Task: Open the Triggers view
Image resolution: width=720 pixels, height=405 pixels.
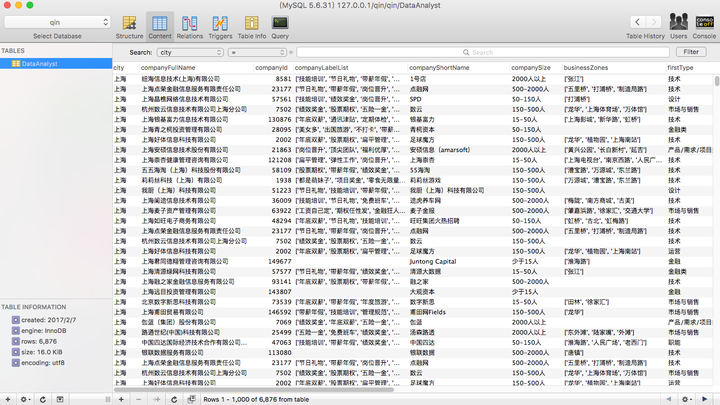Action: [x=220, y=27]
